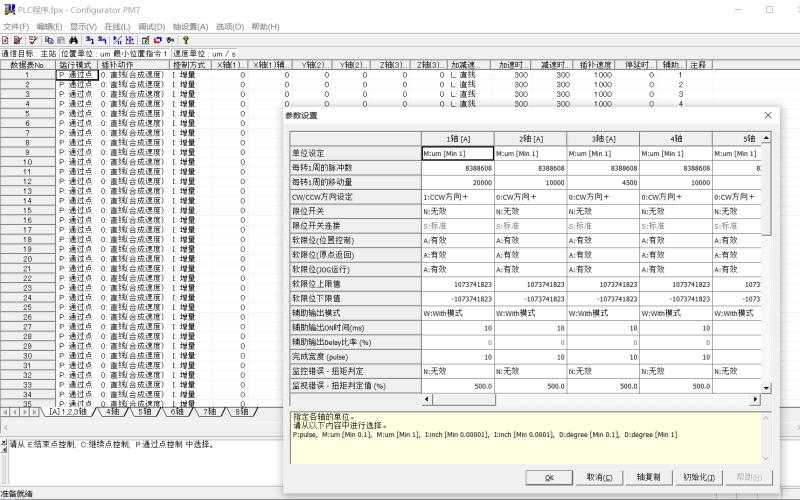Click parameter table left horizontal scroll arrow
This screenshot has height=500, width=800.
tap(427, 399)
